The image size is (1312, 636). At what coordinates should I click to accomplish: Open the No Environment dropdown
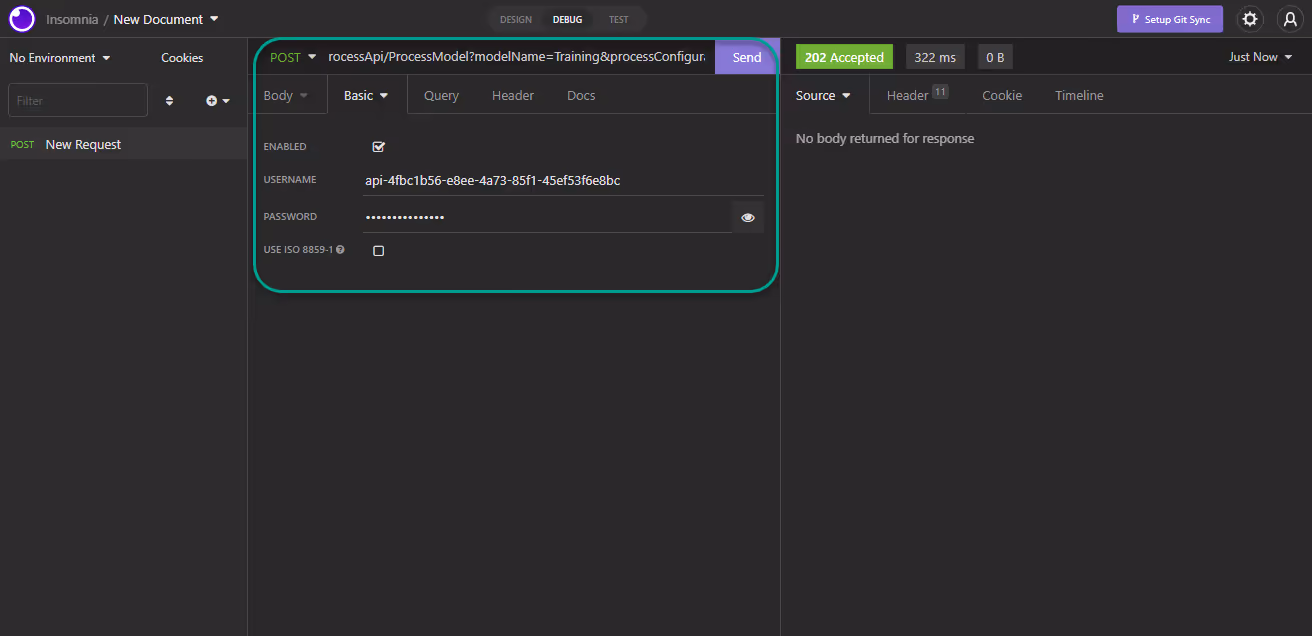click(60, 58)
